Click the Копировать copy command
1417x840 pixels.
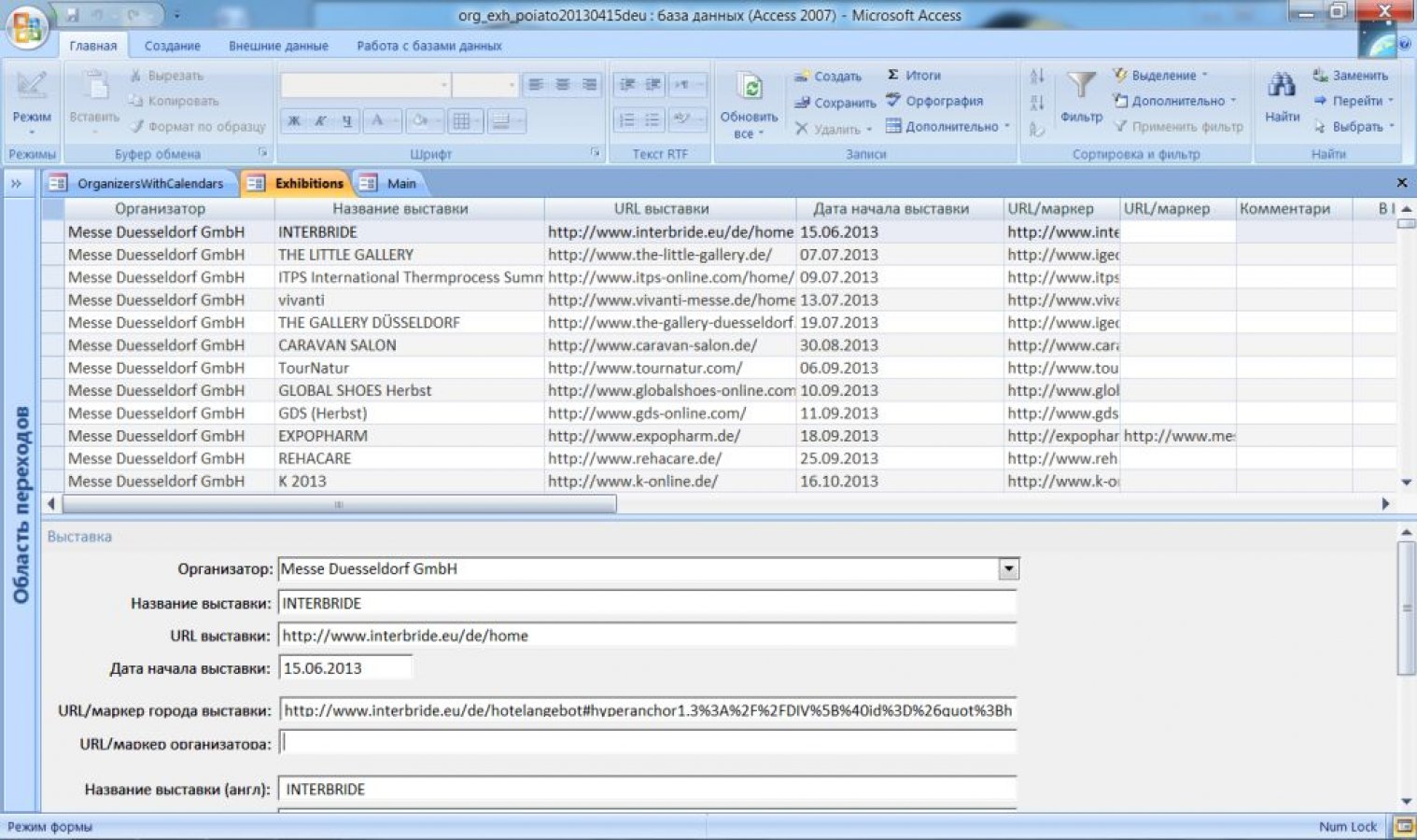[x=174, y=100]
